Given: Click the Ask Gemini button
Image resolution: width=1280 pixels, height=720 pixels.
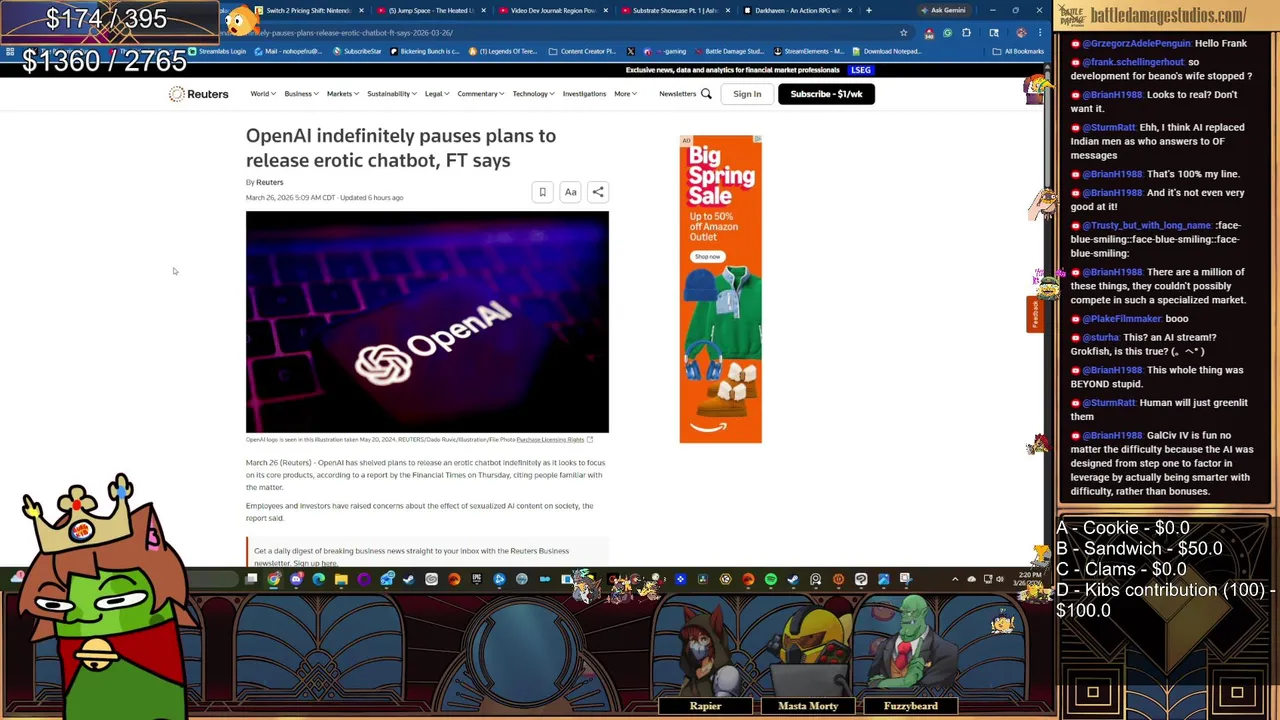Looking at the screenshot, I should click(x=942, y=10).
